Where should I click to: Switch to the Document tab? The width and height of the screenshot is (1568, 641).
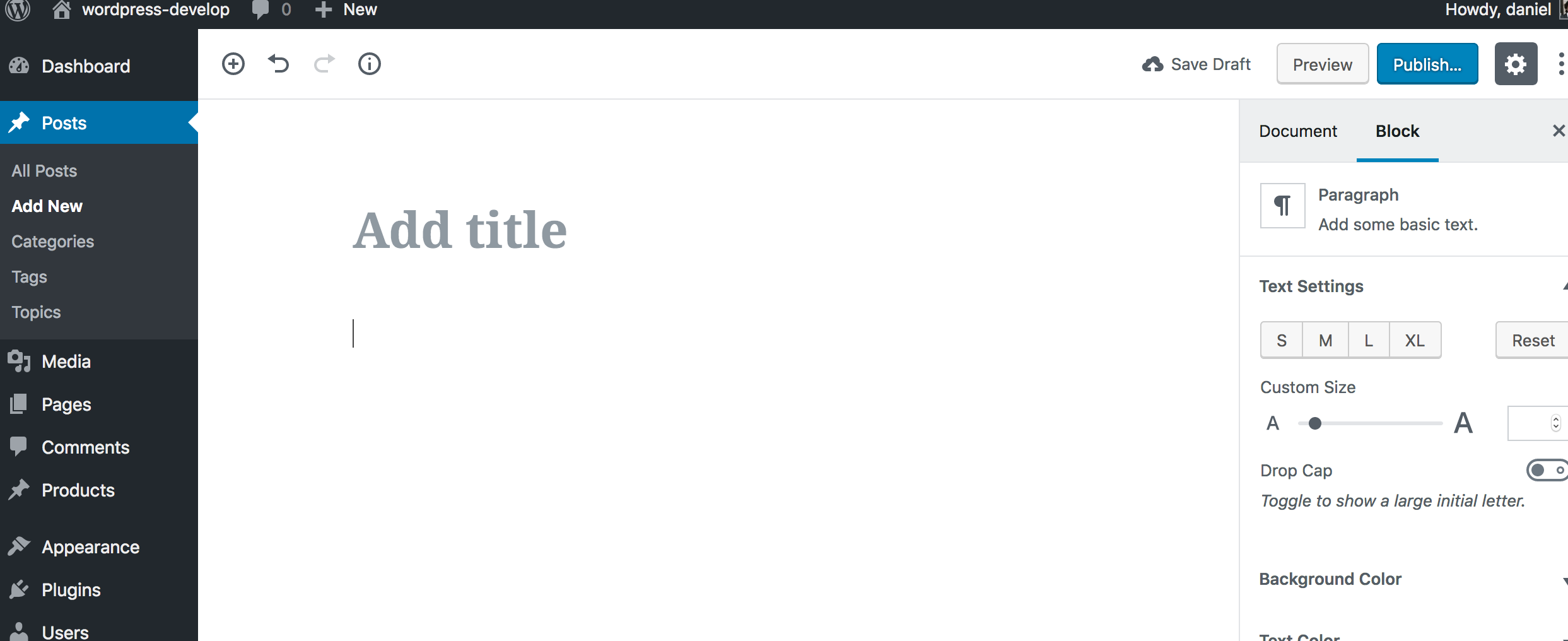point(1297,131)
